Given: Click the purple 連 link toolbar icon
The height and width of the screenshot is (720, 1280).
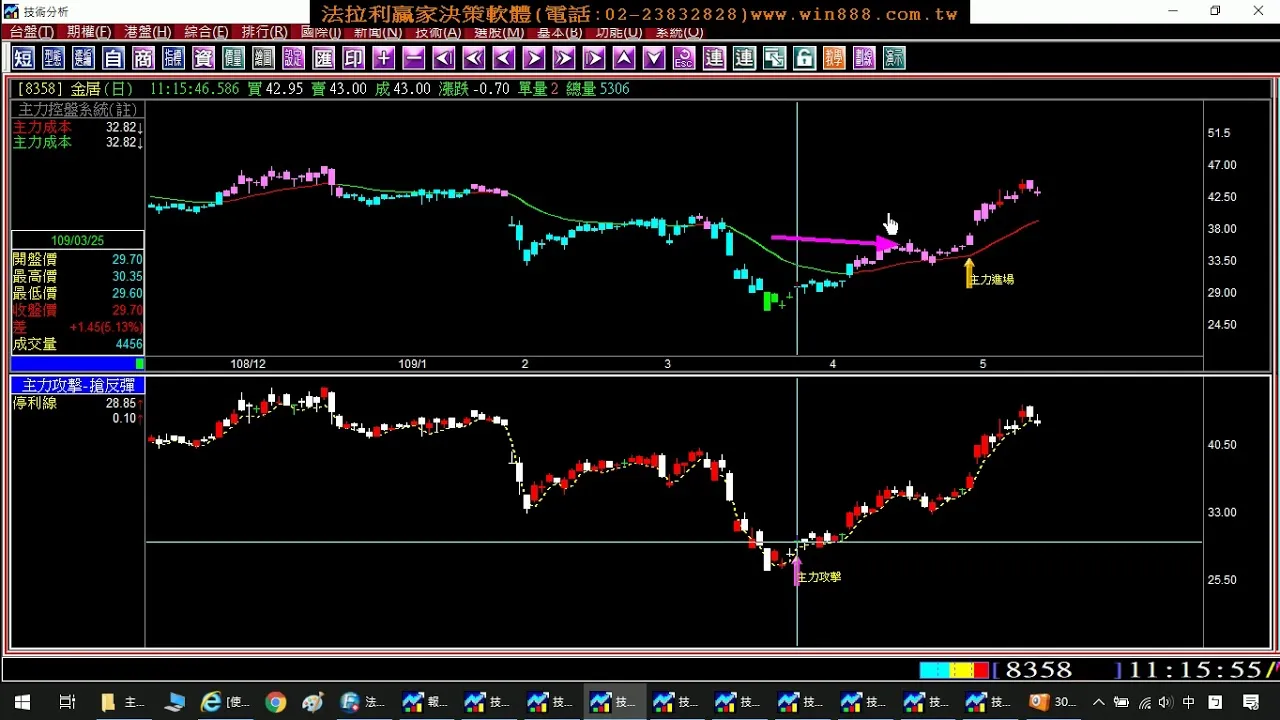Looking at the screenshot, I should tap(714, 58).
